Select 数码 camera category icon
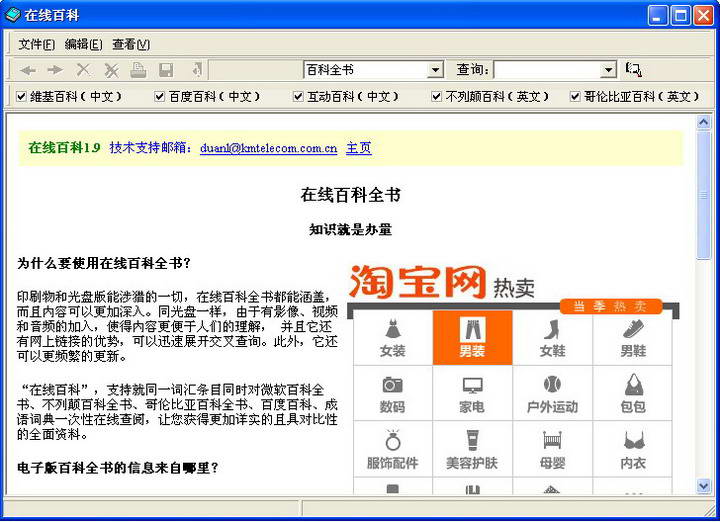This screenshot has width=720, height=522. 392,393
